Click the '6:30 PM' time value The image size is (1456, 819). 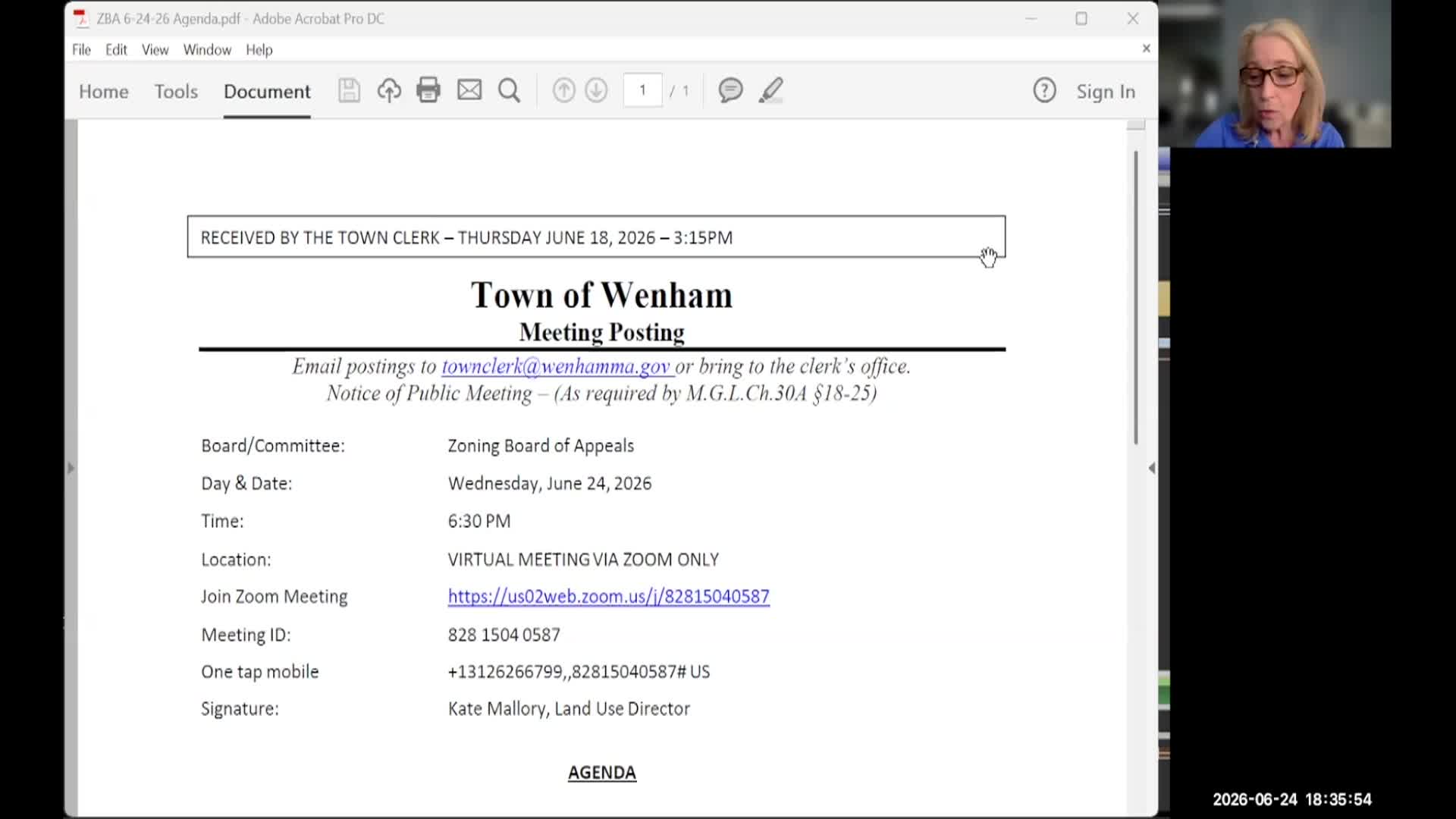point(479,521)
